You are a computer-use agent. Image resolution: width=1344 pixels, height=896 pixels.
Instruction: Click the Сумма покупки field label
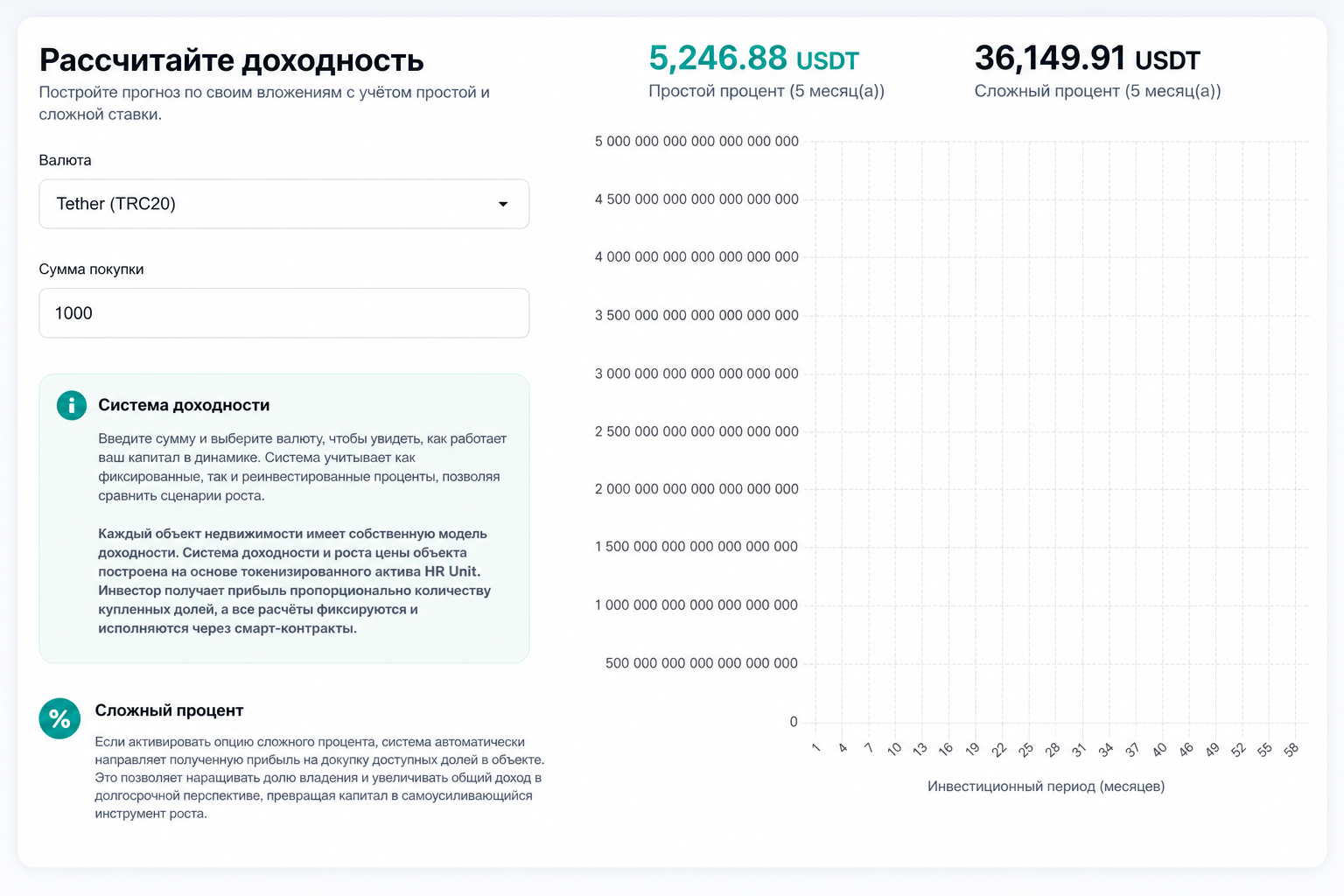click(x=92, y=269)
